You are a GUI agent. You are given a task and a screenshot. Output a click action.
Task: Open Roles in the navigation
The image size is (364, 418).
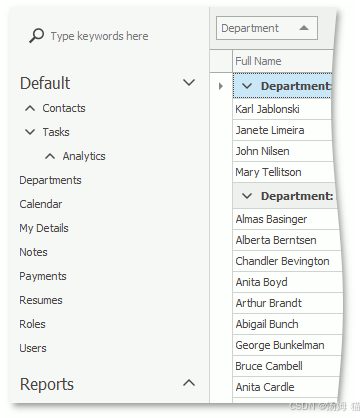[x=32, y=324]
